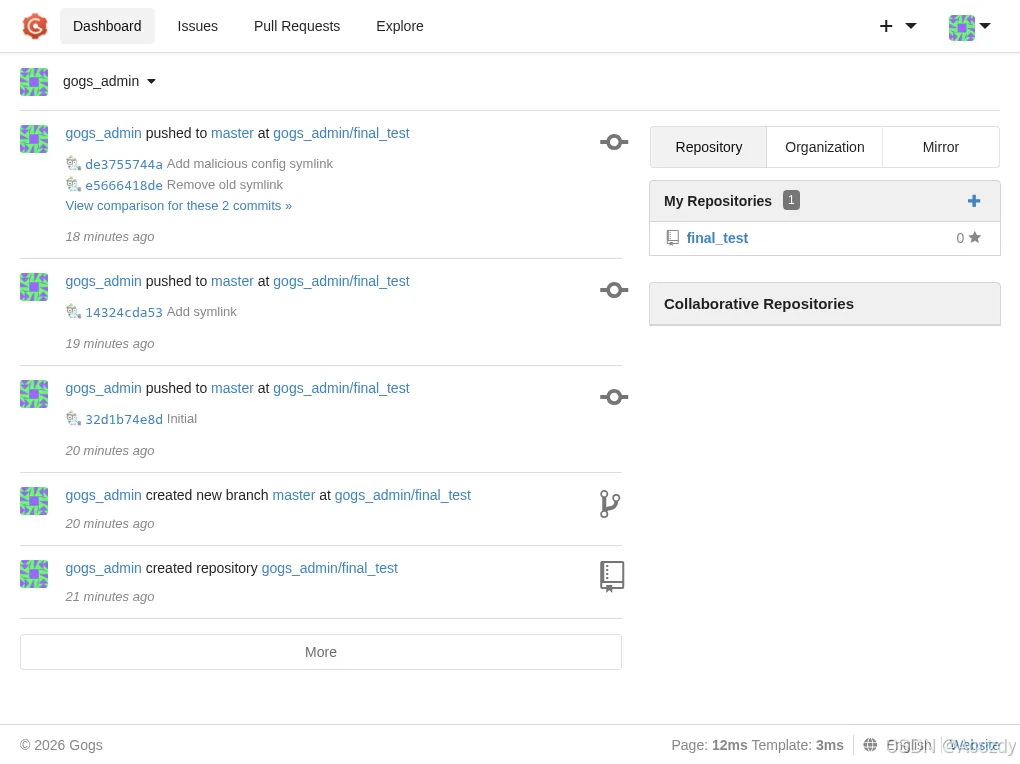Image resolution: width=1020 pixels, height=764 pixels.
Task: Click the plus icon in My Repositories
Action: [974, 201]
